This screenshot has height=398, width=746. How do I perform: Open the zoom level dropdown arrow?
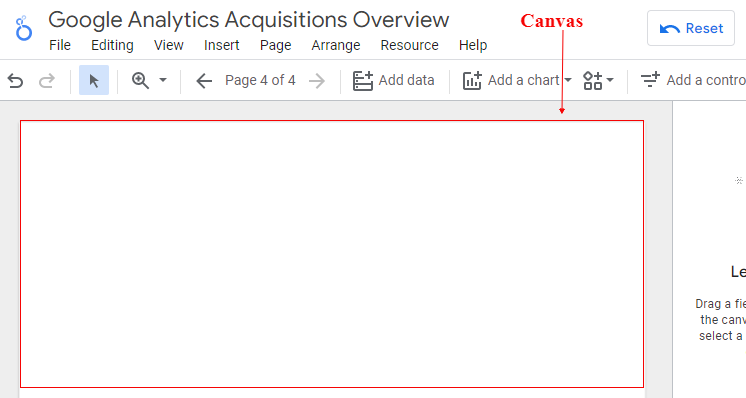[163, 80]
